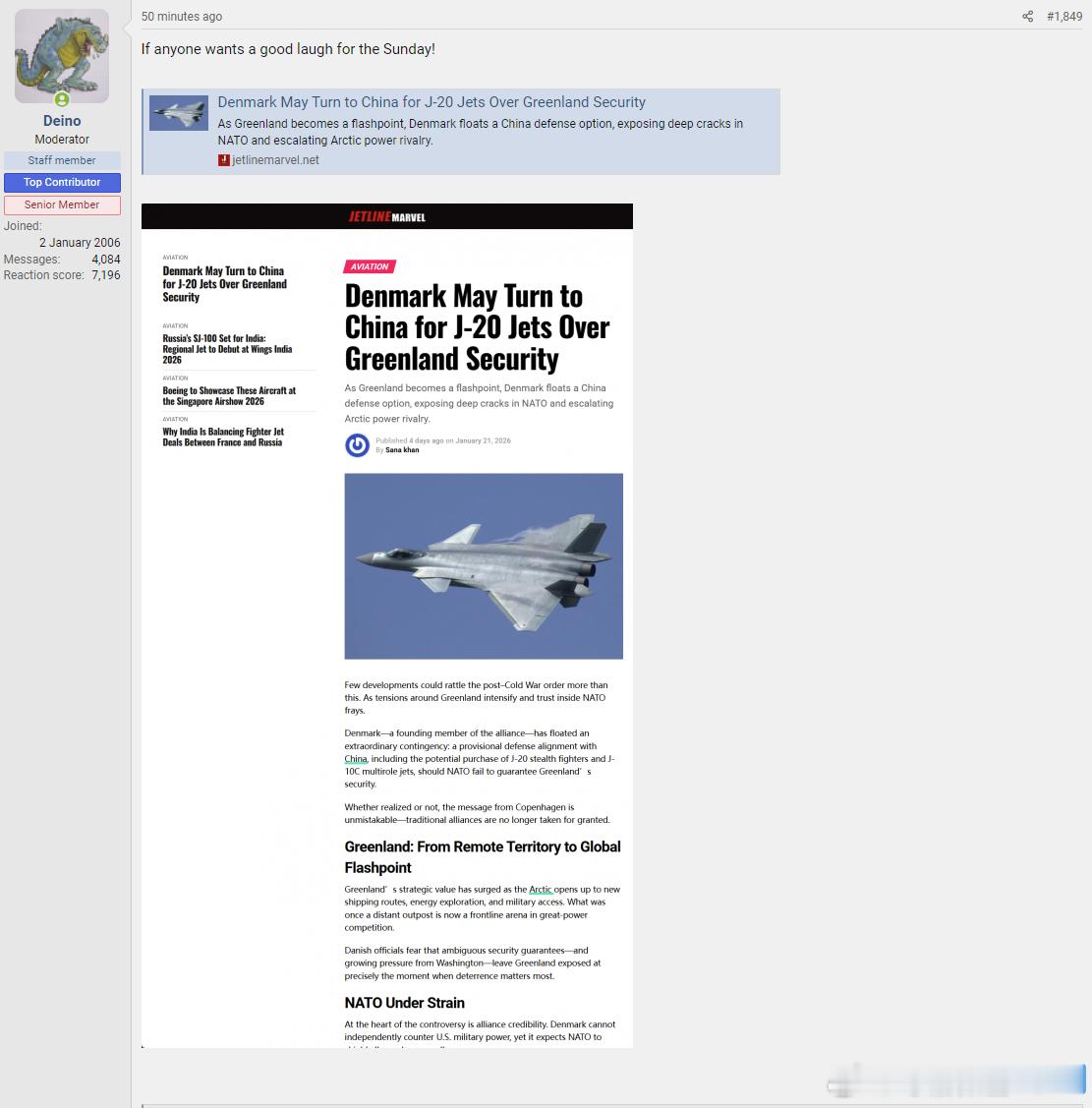The image size is (1092, 1108).
Task: Click sidebar 'Why India Is Balancing Fighter Jet' headline
Action: [x=223, y=437]
